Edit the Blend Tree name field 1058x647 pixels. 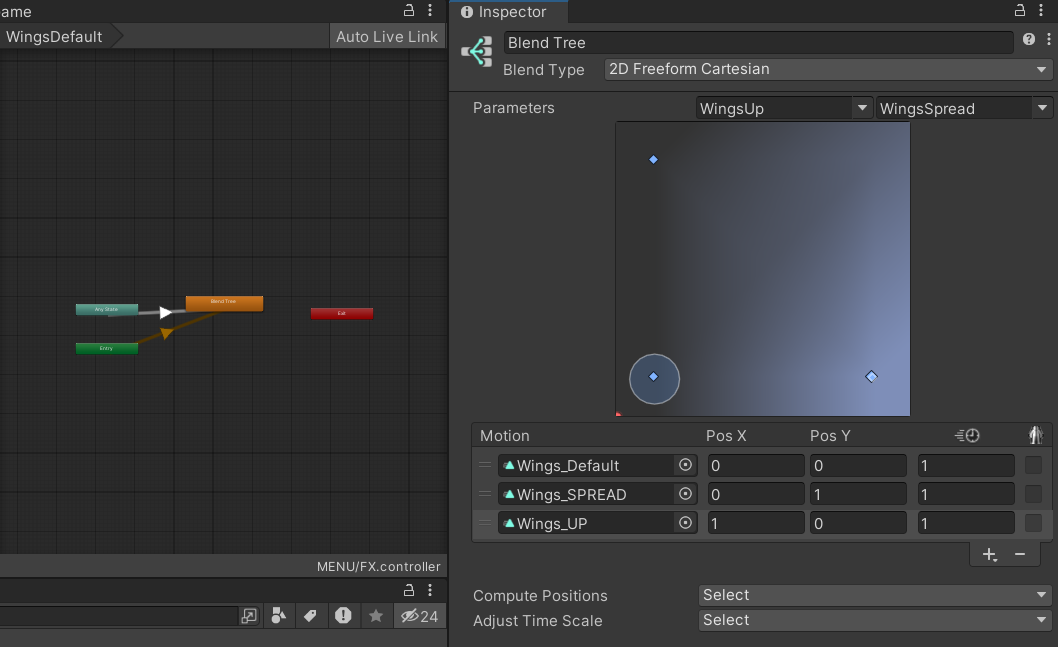[x=758, y=43]
